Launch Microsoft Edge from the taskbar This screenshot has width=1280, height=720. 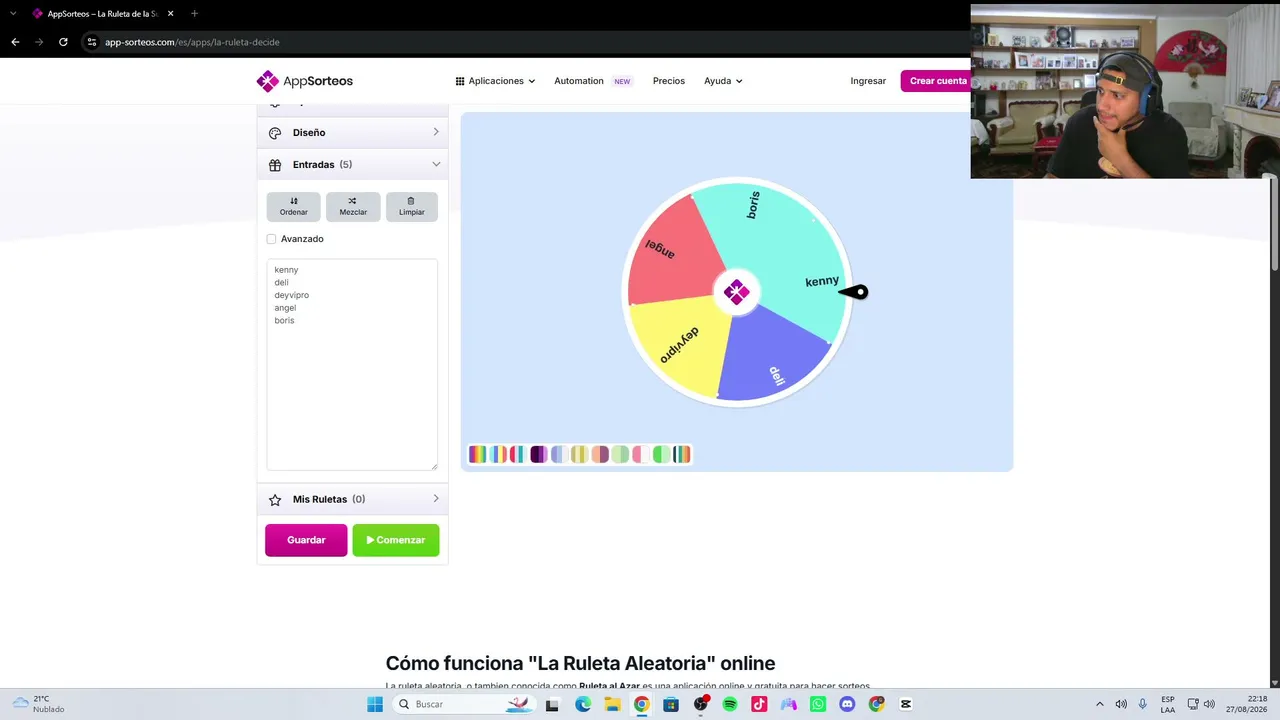[583, 704]
